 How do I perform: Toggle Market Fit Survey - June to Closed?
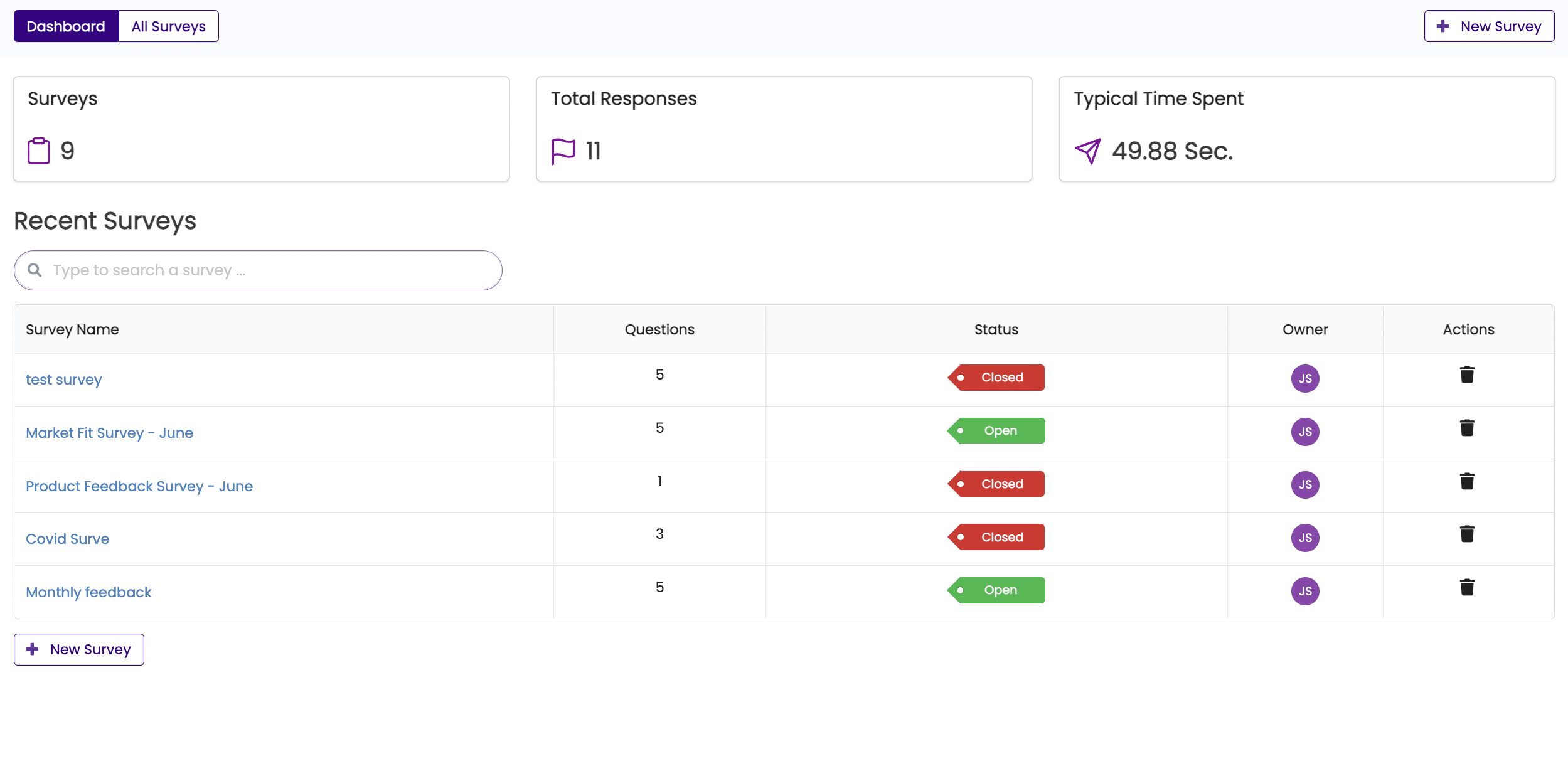click(997, 431)
